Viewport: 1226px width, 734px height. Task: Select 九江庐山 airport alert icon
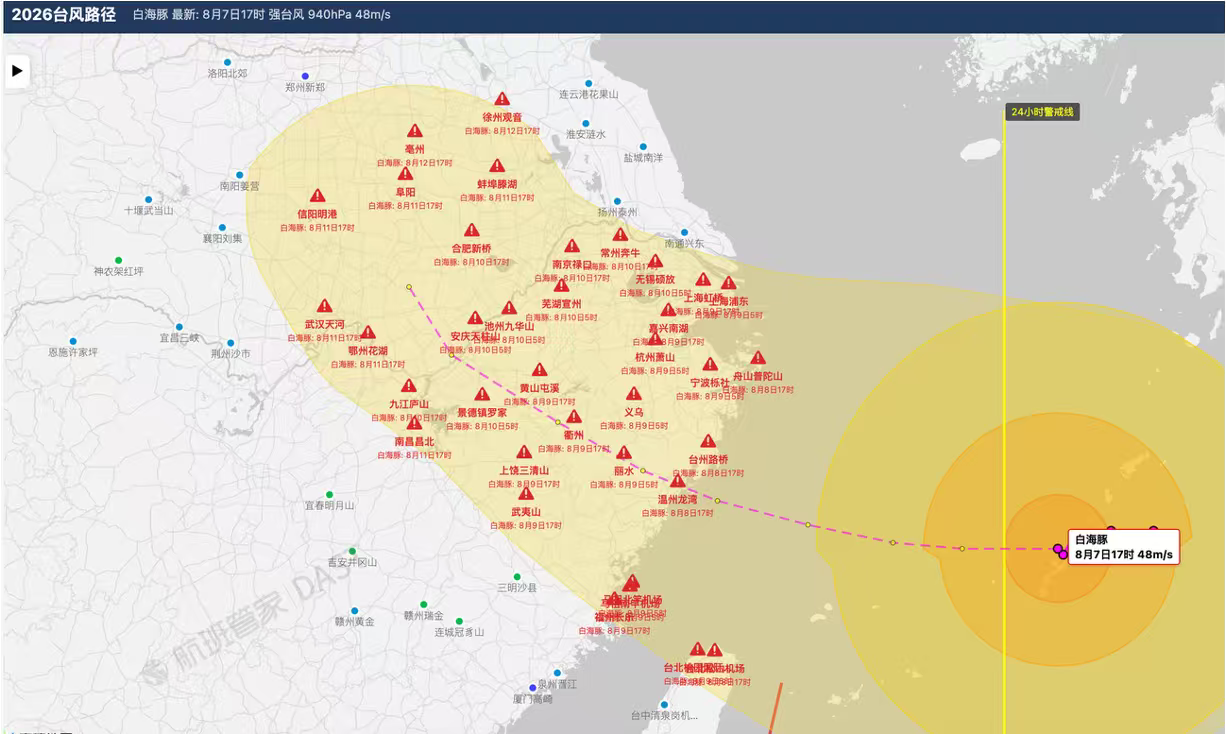tap(408, 386)
